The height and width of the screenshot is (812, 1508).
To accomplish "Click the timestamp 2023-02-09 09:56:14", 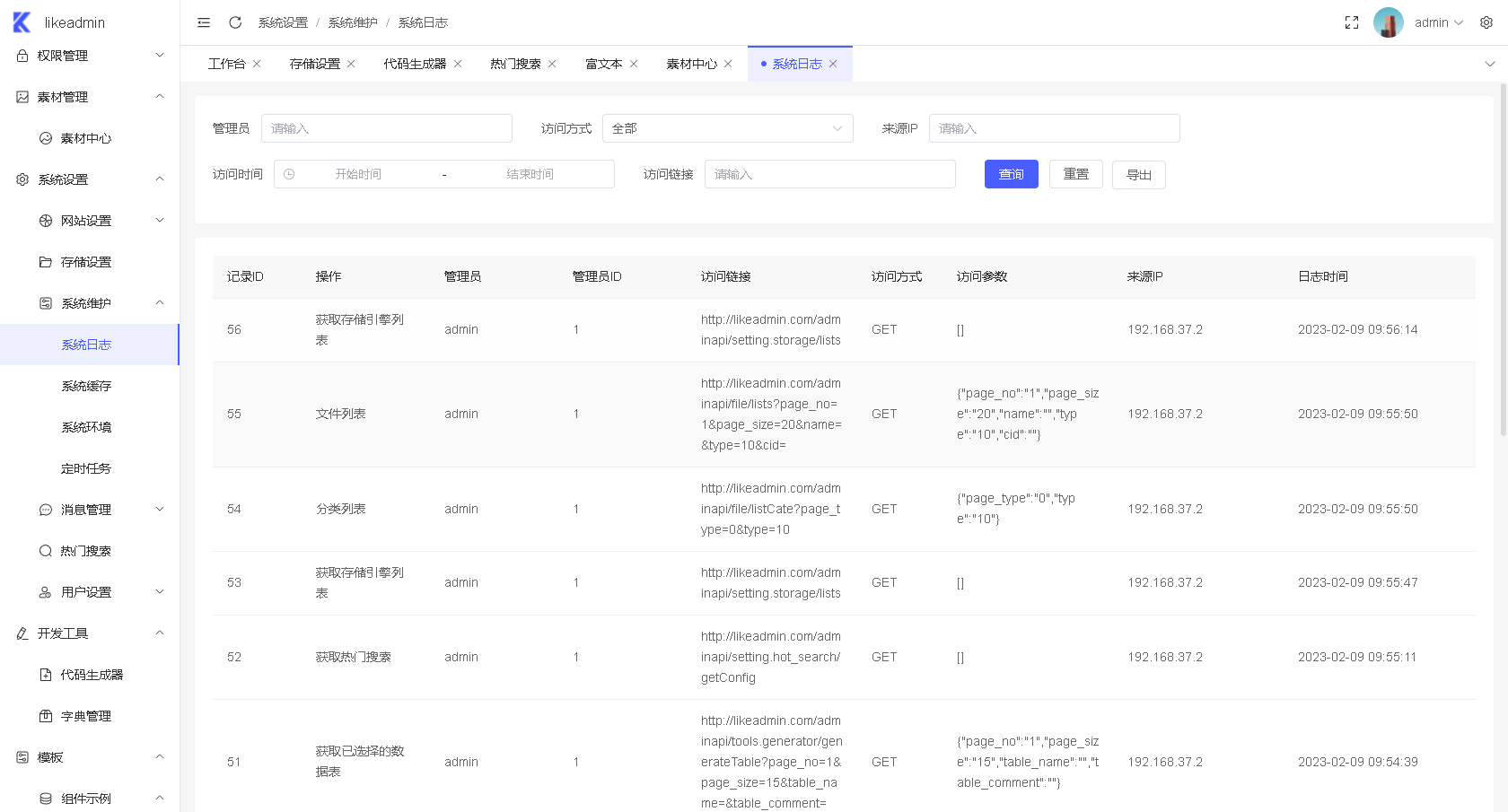I will tap(1358, 329).
